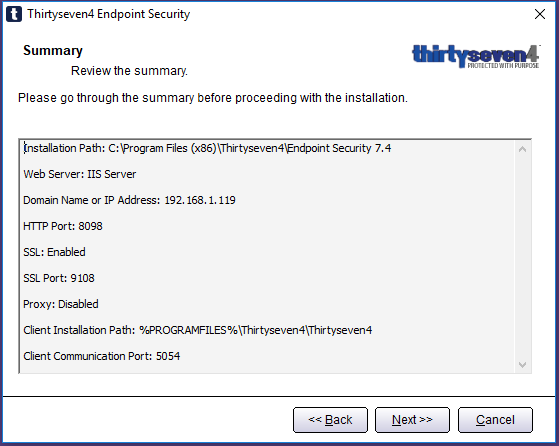Viewport: 559px width, 446px height.
Task: Go to the next installation step
Action: 412,420
